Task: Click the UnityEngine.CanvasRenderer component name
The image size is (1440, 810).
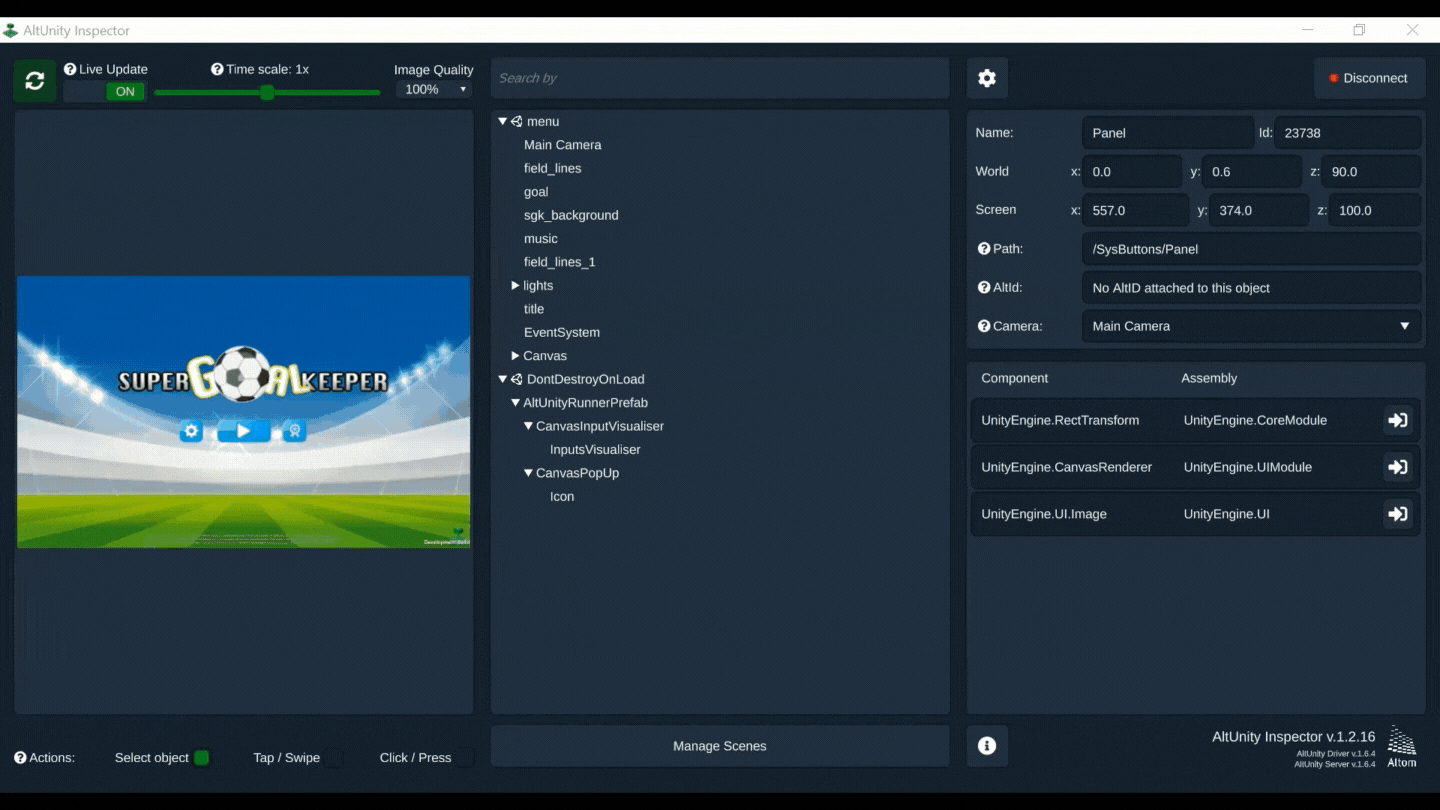Action: coord(1066,467)
